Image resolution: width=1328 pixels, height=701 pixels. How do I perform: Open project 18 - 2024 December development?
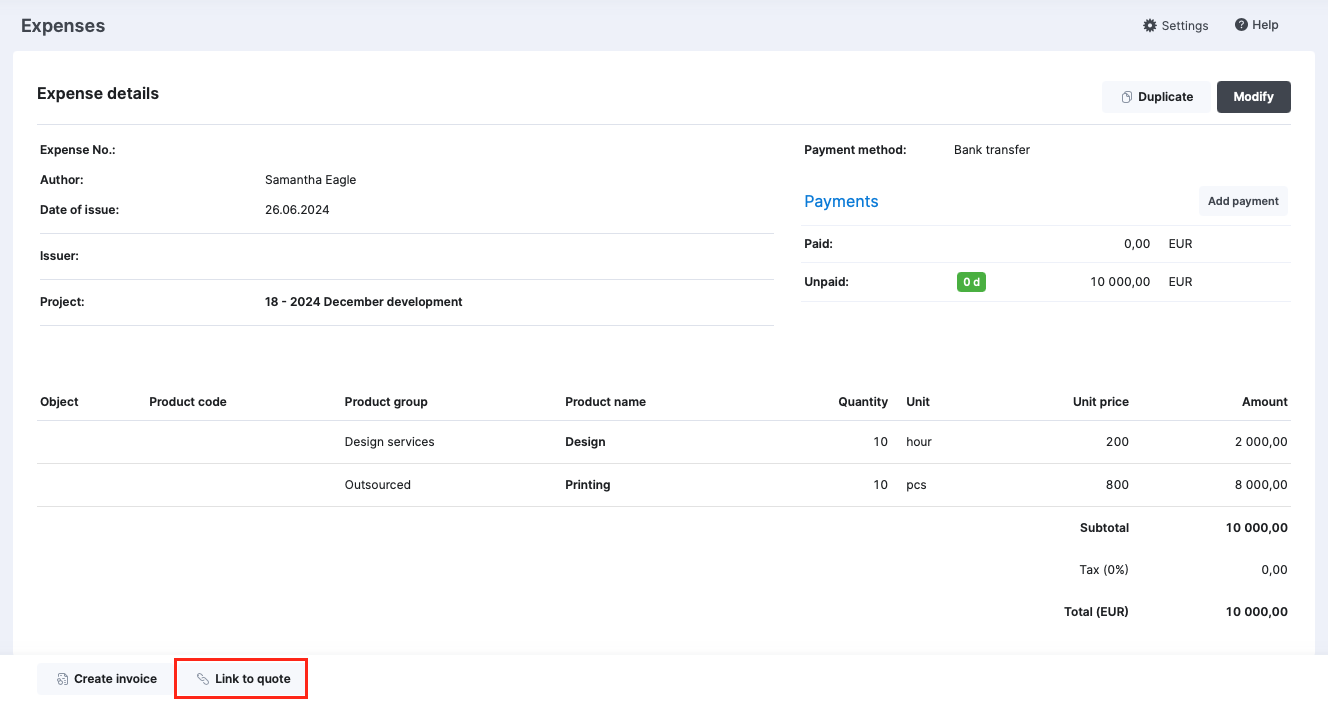(x=363, y=302)
